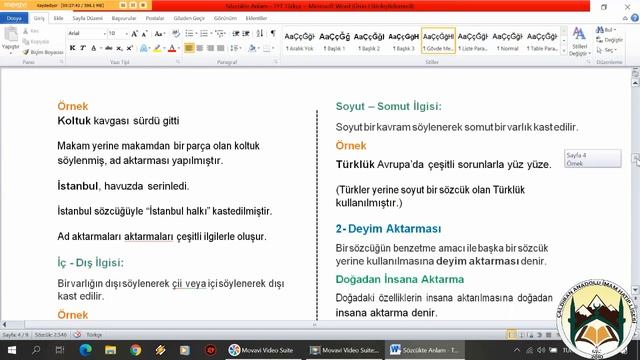Switch to the Görünüm tab
Screen dimensions: 640x360
(x=225, y=18)
